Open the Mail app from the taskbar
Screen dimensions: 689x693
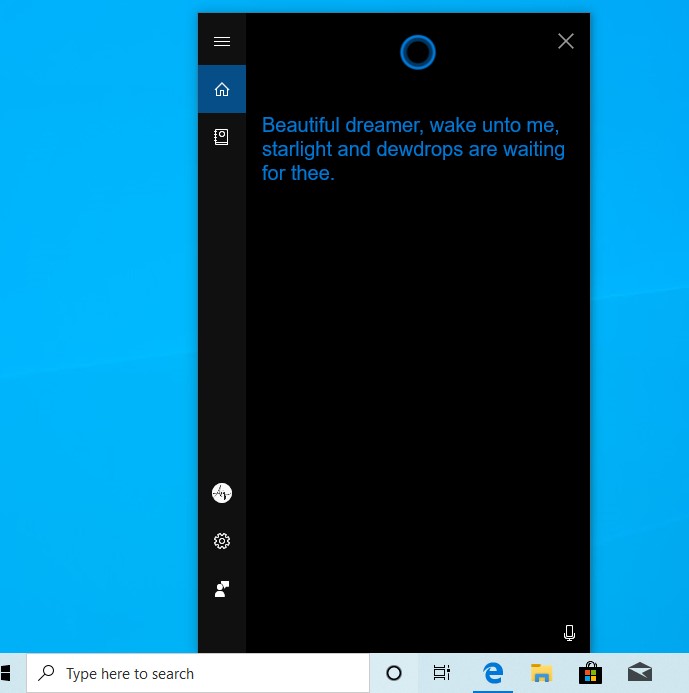pyautogui.click(x=640, y=673)
